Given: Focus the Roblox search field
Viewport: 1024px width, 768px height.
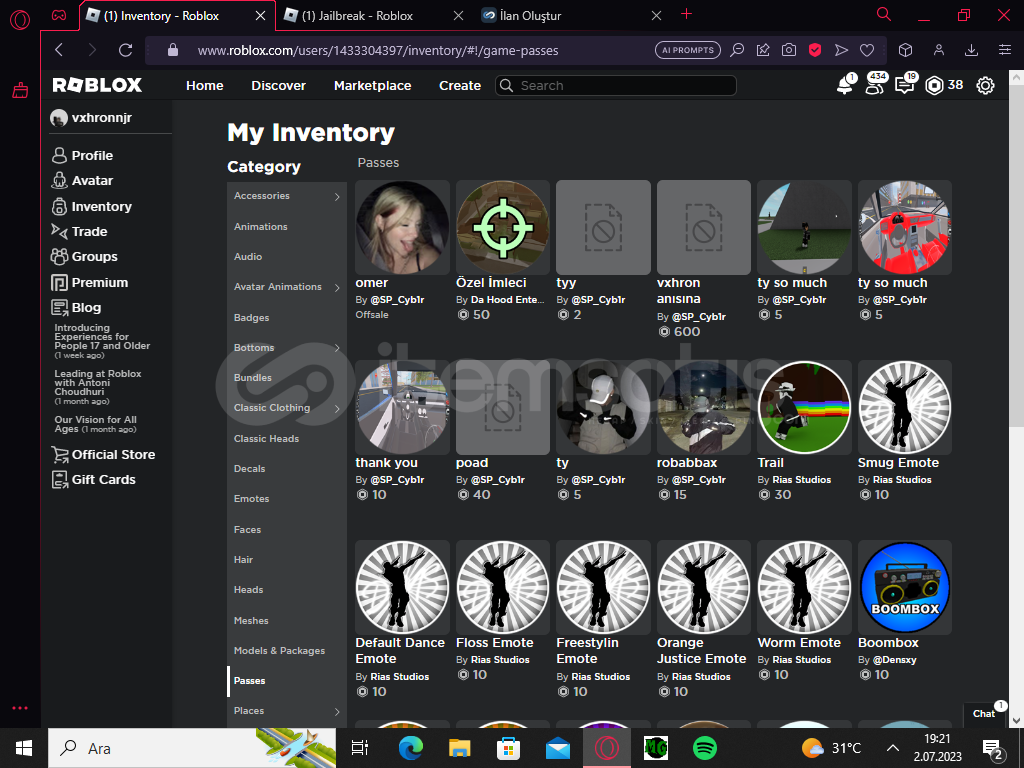Looking at the screenshot, I should pos(616,86).
